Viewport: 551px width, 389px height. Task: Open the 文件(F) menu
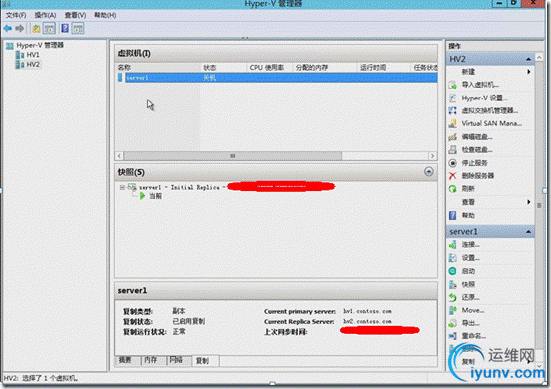[x=16, y=15]
